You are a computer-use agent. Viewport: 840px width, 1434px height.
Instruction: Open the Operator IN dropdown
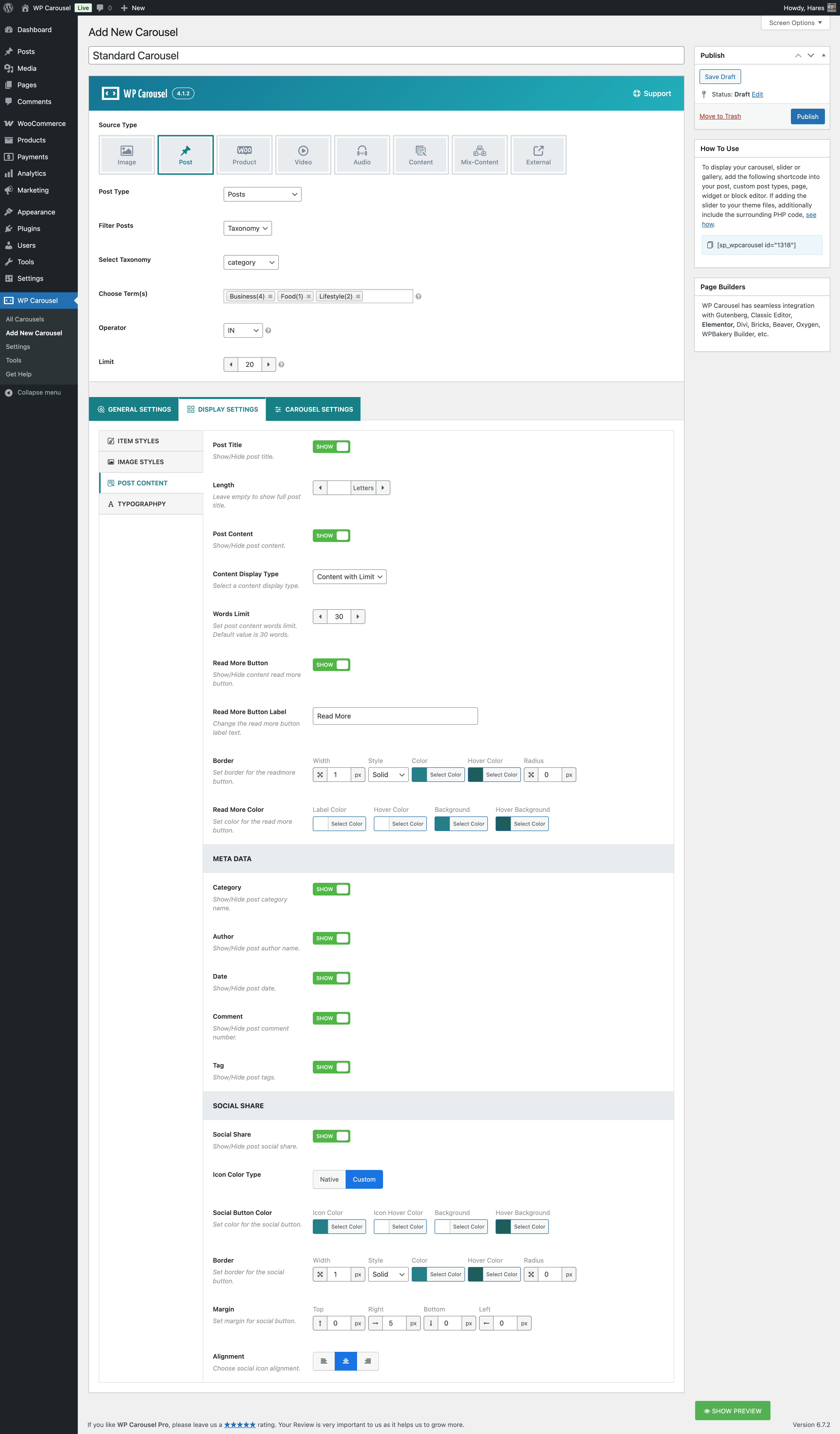coord(243,331)
